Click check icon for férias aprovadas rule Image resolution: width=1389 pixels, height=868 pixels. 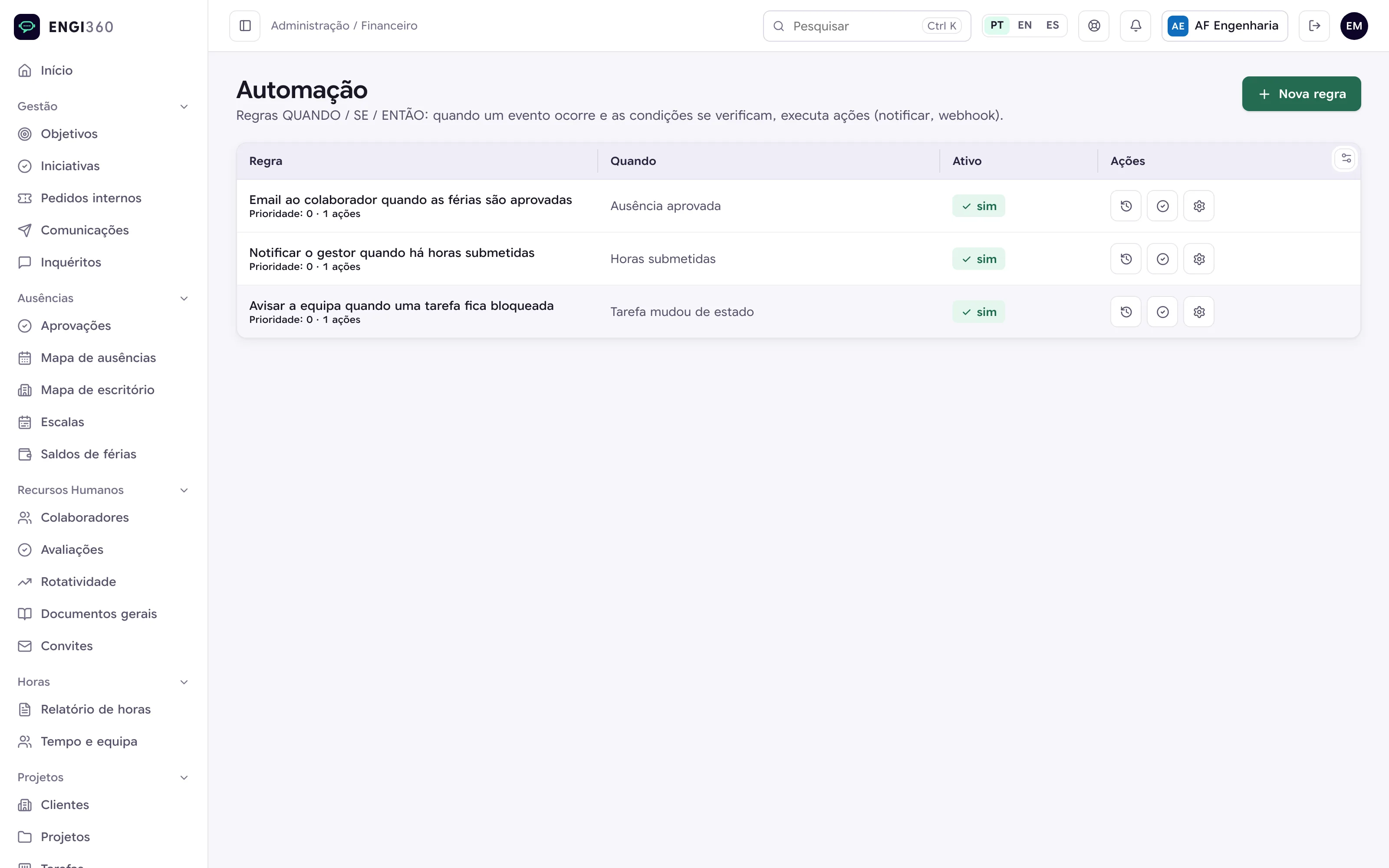(1162, 206)
